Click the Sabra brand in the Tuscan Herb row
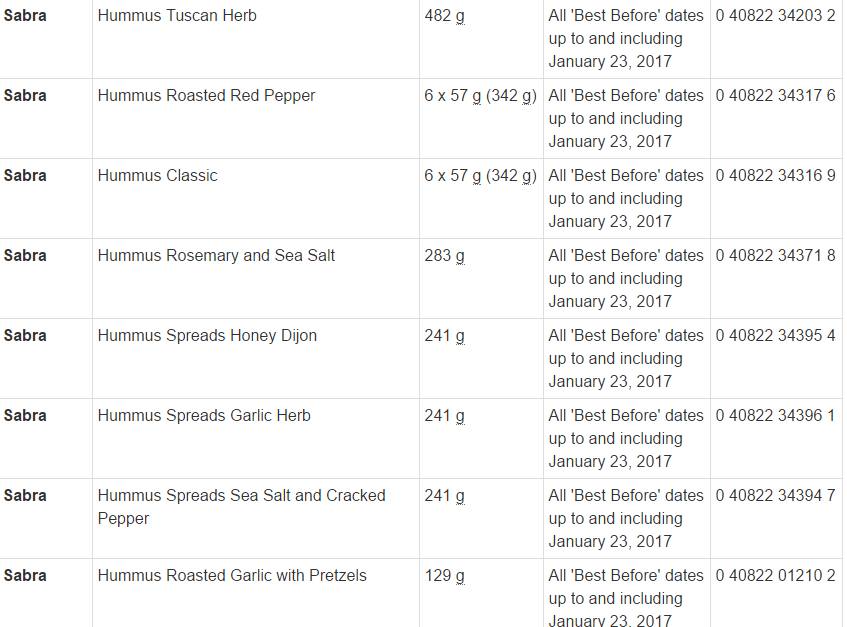This screenshot has height=627, width=847. coord(25,16)
